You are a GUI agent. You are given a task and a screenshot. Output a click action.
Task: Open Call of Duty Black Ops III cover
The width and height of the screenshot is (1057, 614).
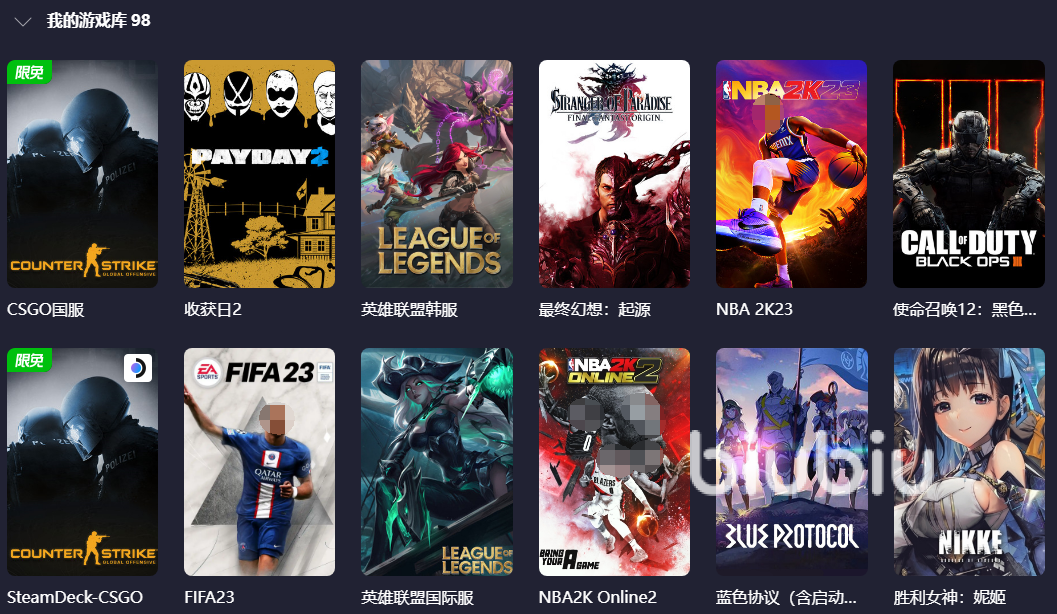969,174
